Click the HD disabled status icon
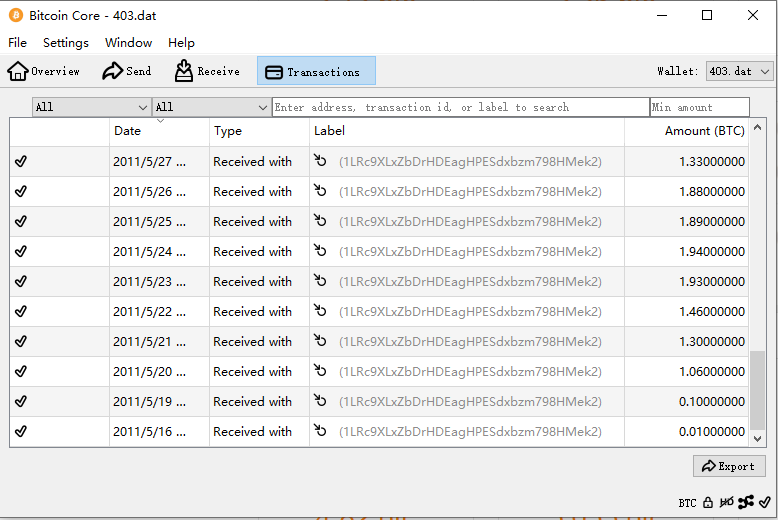Image resolution: width=778 pixels, height=520 pixels. coord(727,502)
